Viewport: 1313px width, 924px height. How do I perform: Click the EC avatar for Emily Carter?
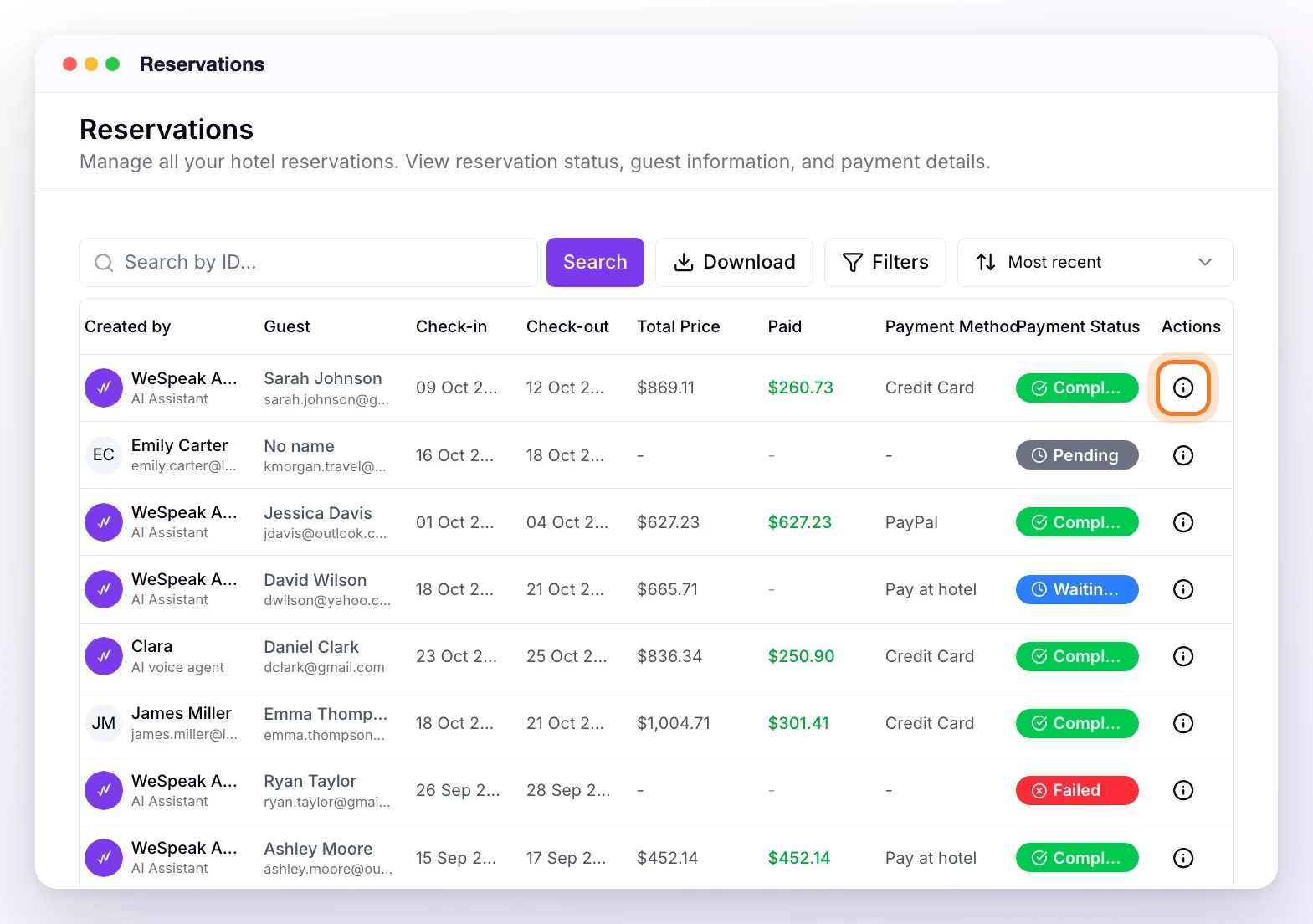pyautogui.click(x=104, y=455)
